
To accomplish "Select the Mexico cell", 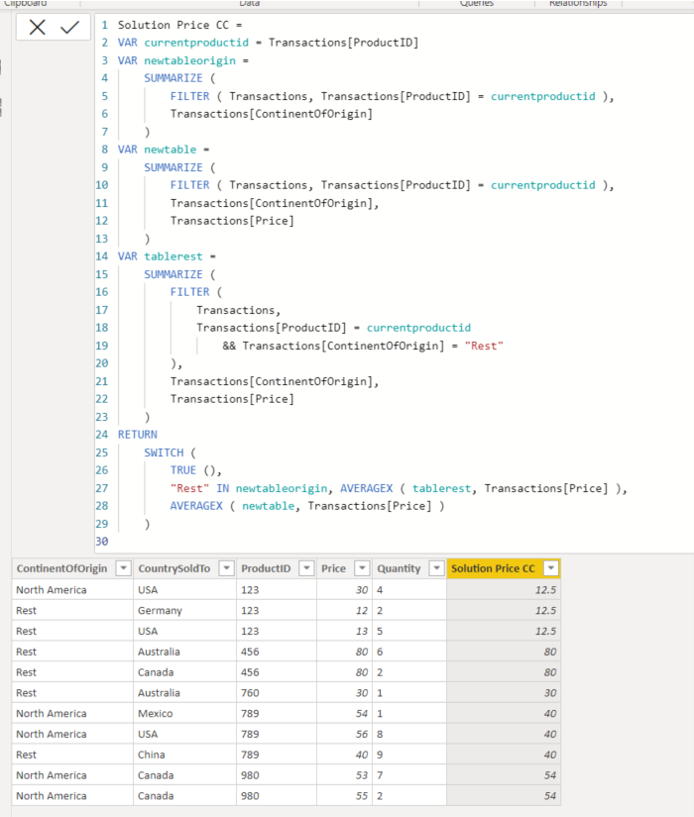I will tap(185, 713).
